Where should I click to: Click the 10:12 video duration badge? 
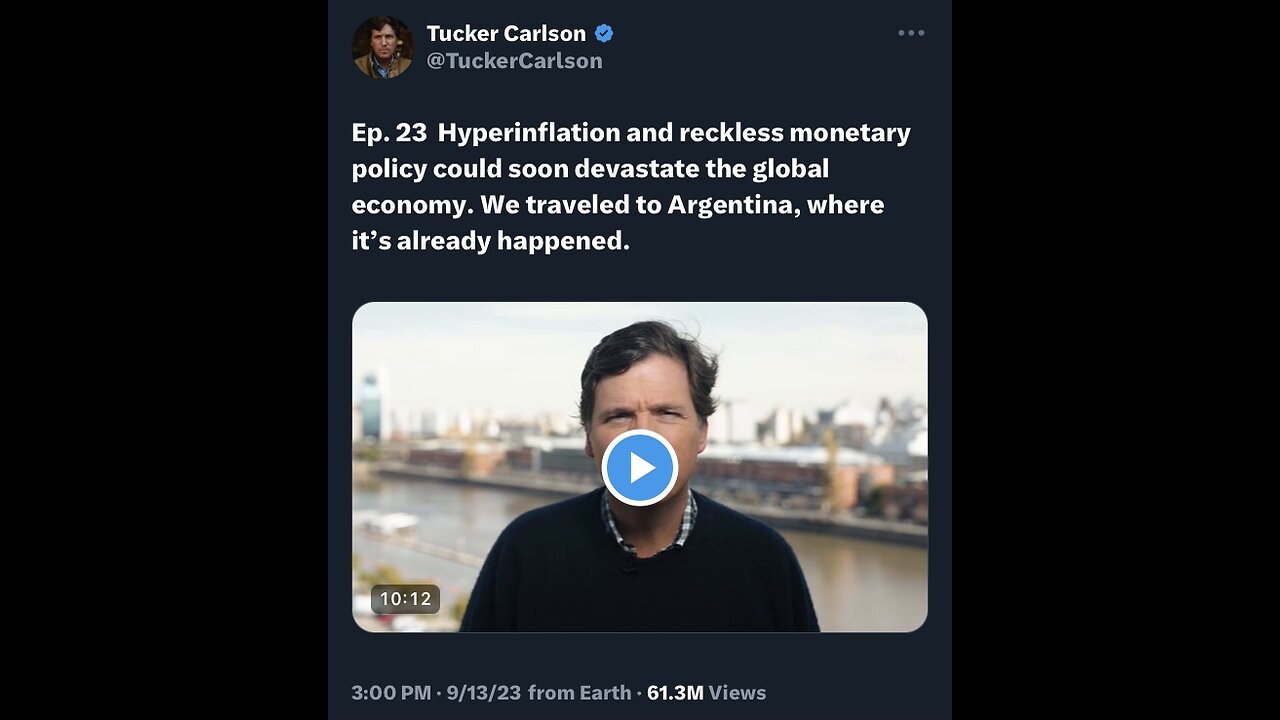click(x=405, y=599)
